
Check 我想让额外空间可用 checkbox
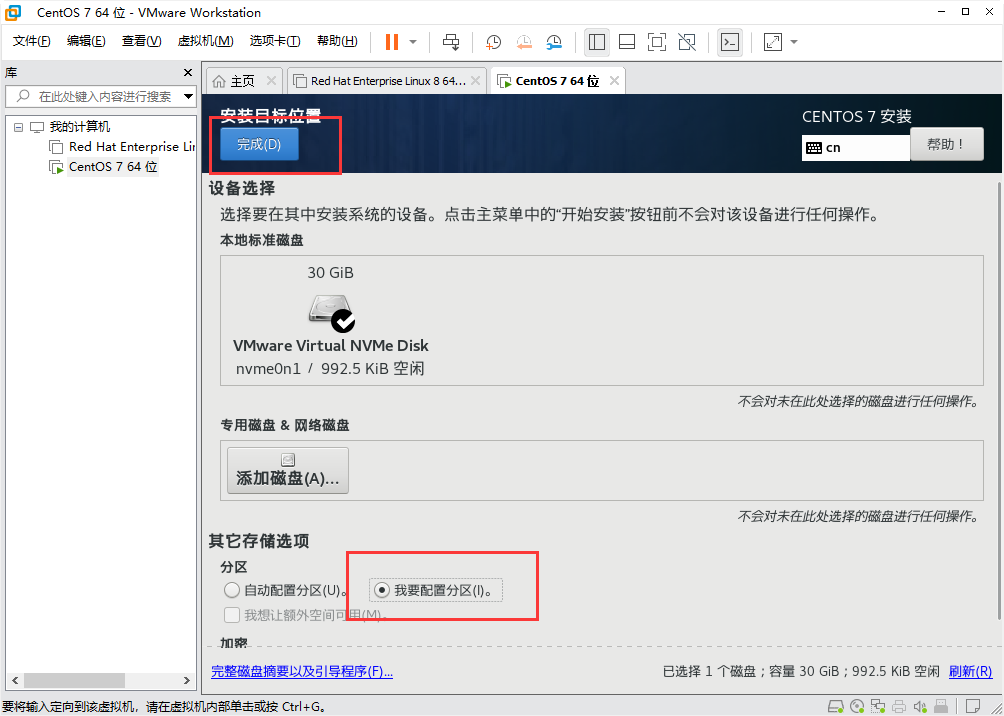[x=232, y=614]
